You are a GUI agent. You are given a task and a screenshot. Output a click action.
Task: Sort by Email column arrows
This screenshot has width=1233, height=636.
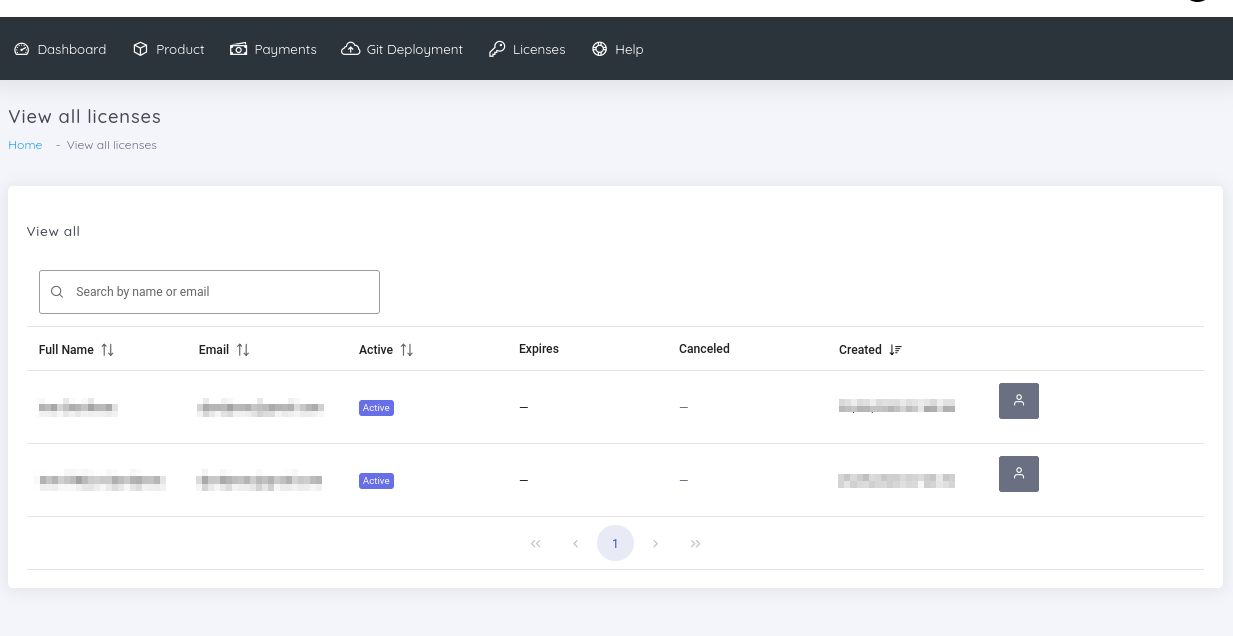(x=243, y=350)
